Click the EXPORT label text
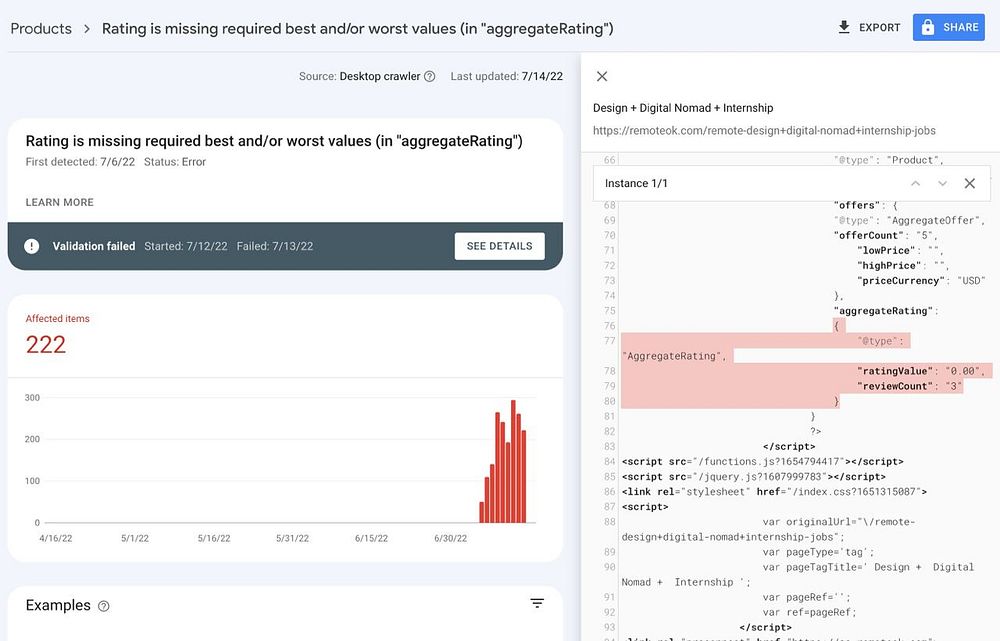The height and width of the screenshot is (641, 1000). click(x=879, y=27)
